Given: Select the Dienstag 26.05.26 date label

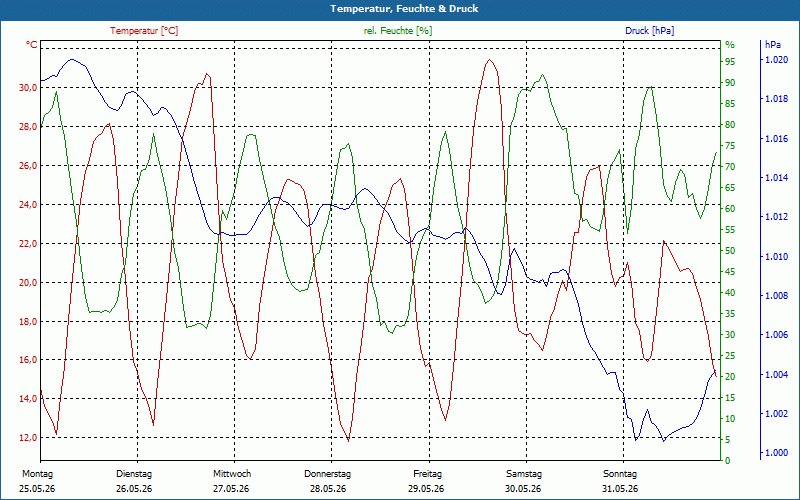Looking at the screenshot, I should click(134, 481).
